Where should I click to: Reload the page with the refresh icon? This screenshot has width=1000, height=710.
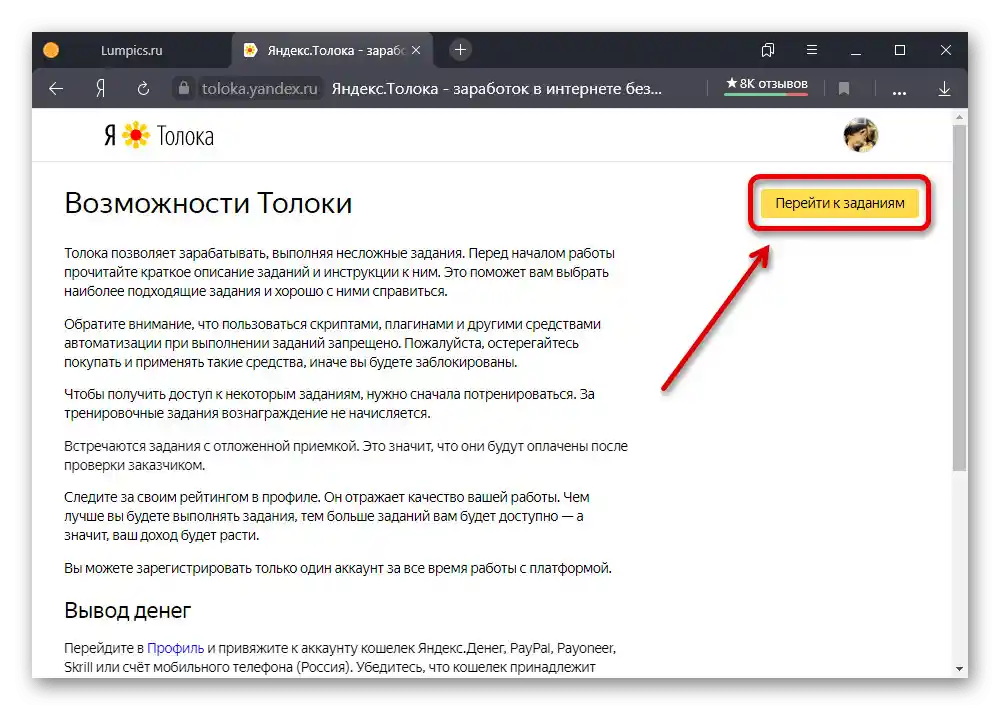pyautogui.click(x=143, y=89)
